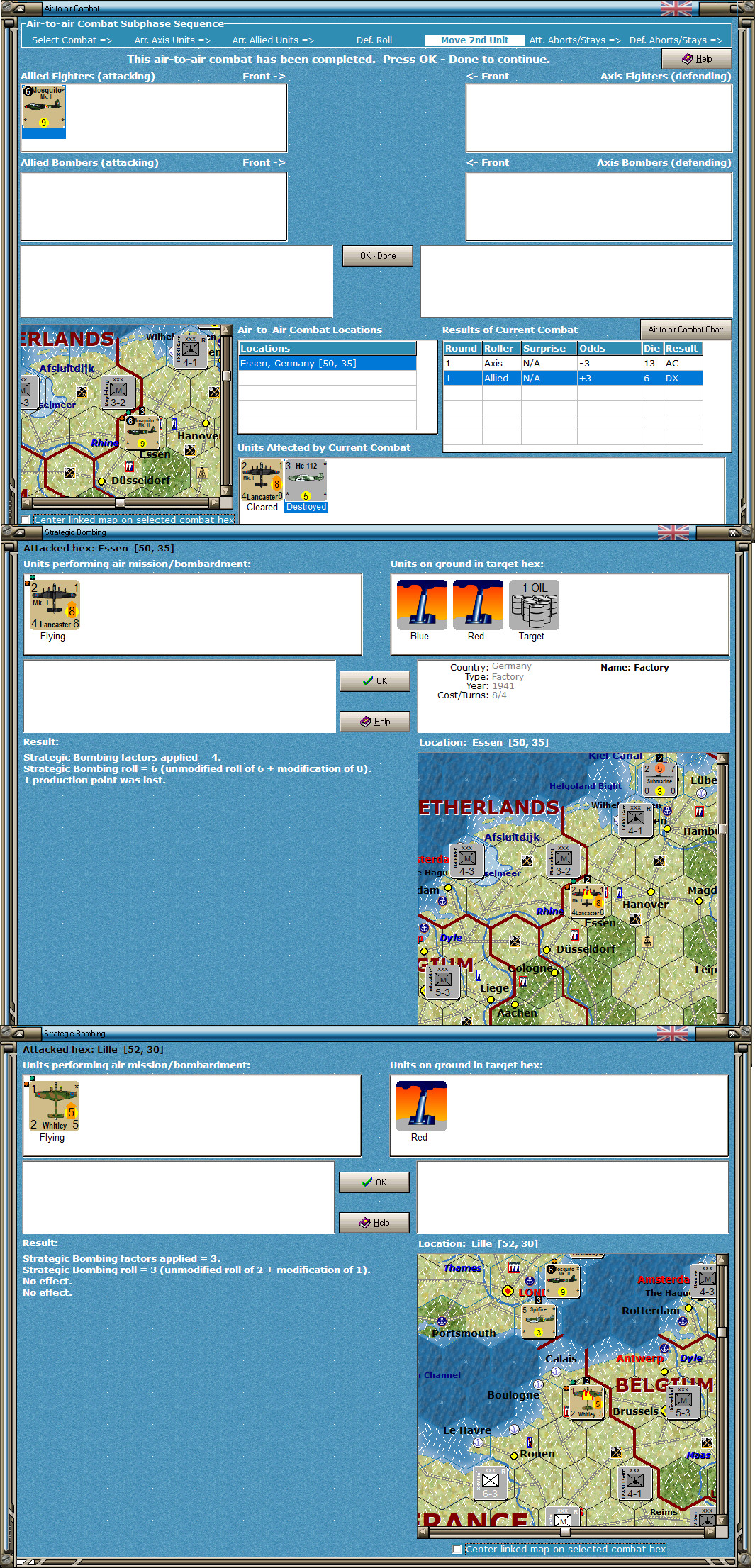
Task: Click the He 112 counter marked Destroyed
Action: click(x=306, y=481)
